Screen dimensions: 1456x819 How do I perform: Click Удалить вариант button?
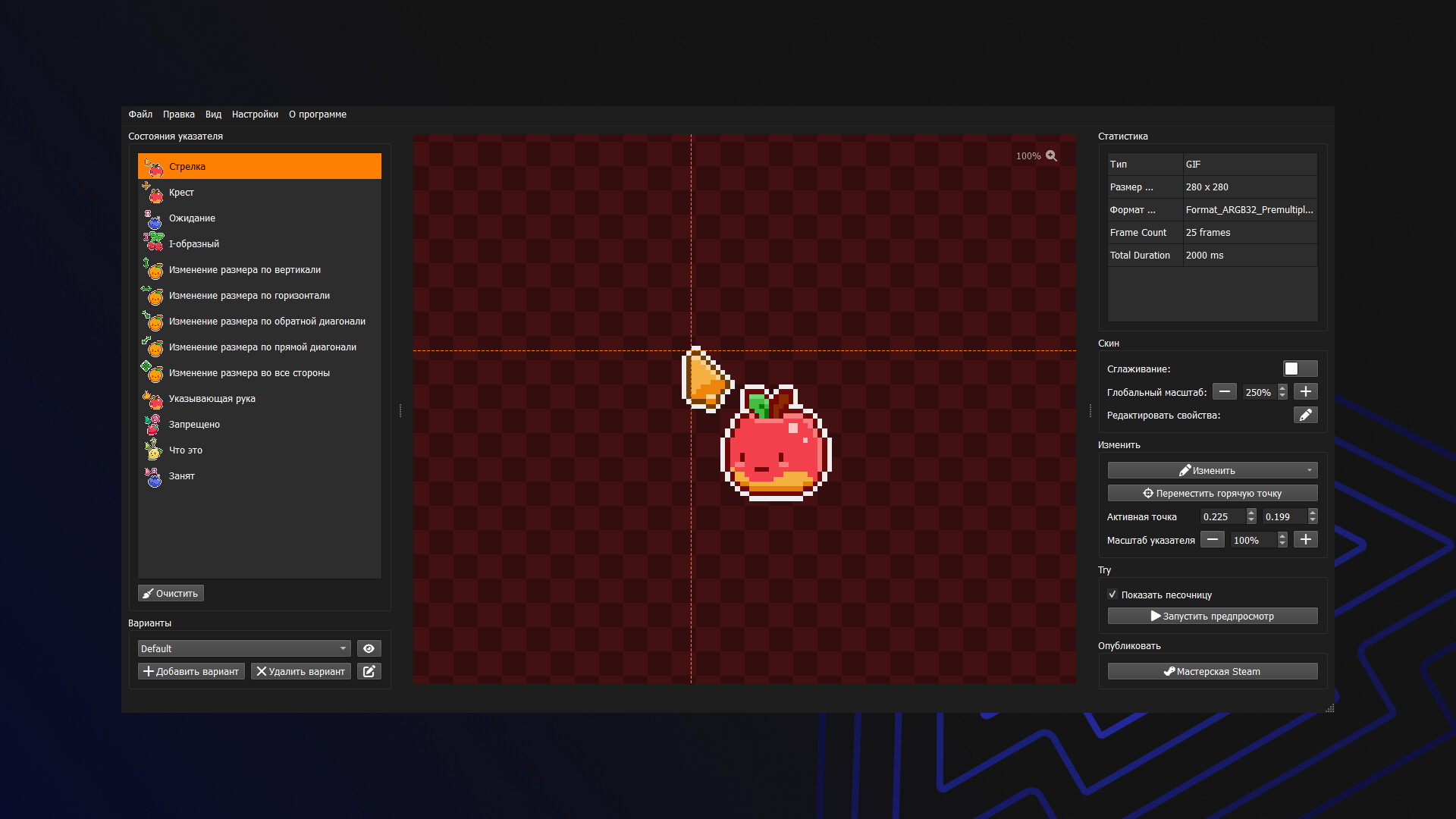coord(301,671)
